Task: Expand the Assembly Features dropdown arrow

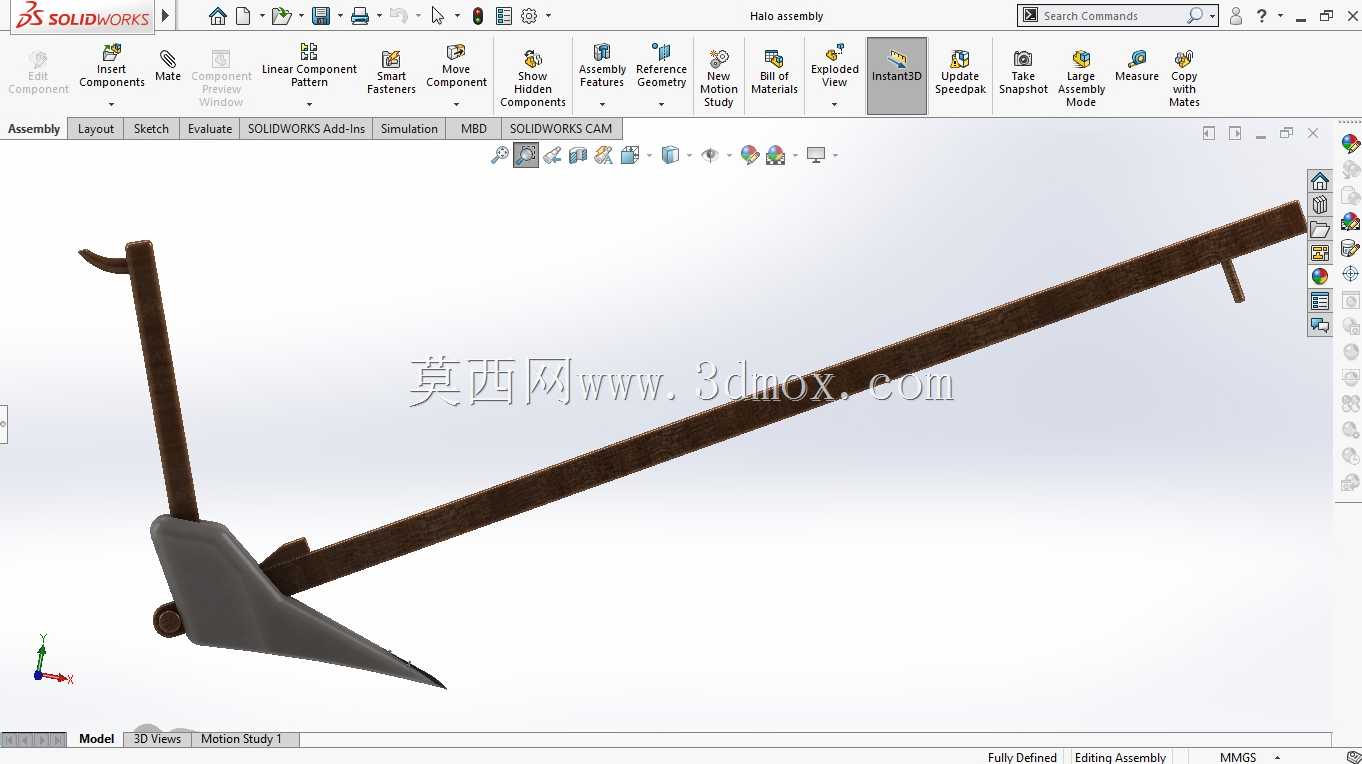Action: [602, 104]
